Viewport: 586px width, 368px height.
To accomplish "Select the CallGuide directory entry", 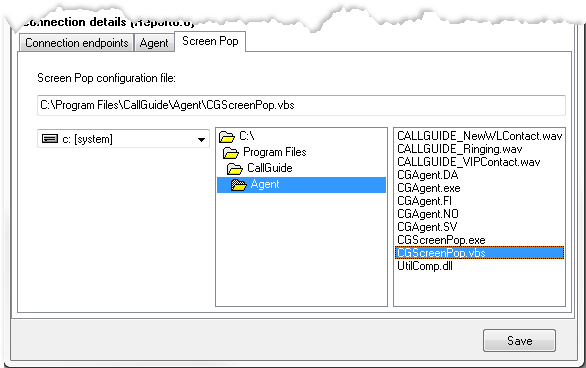I will point(270,168).
